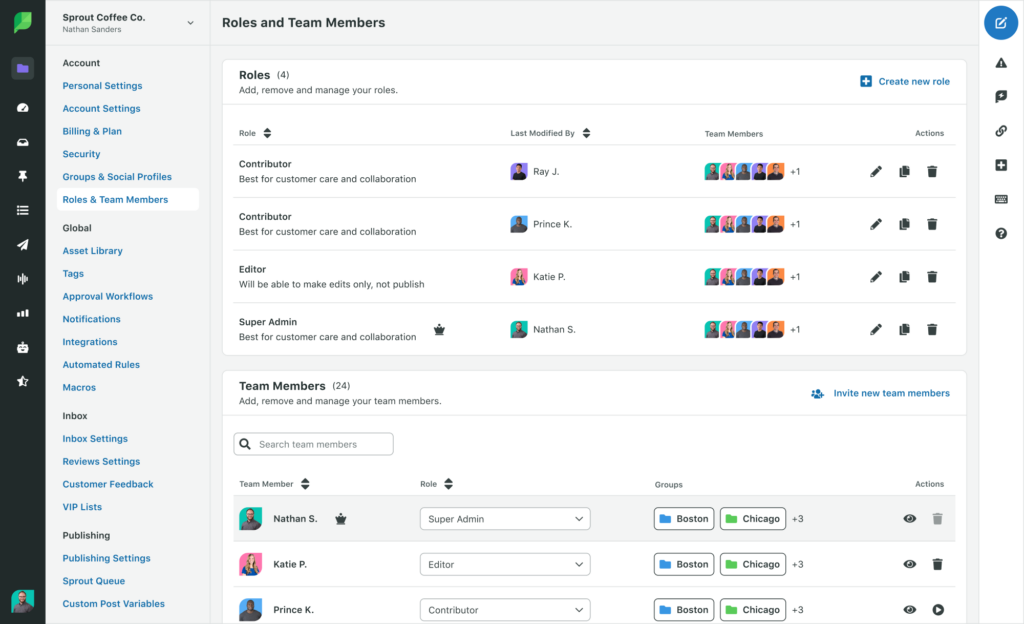Click the bot icon in left sidebar
This screenshot has height=624, width=1024.
tap(22, 347)
